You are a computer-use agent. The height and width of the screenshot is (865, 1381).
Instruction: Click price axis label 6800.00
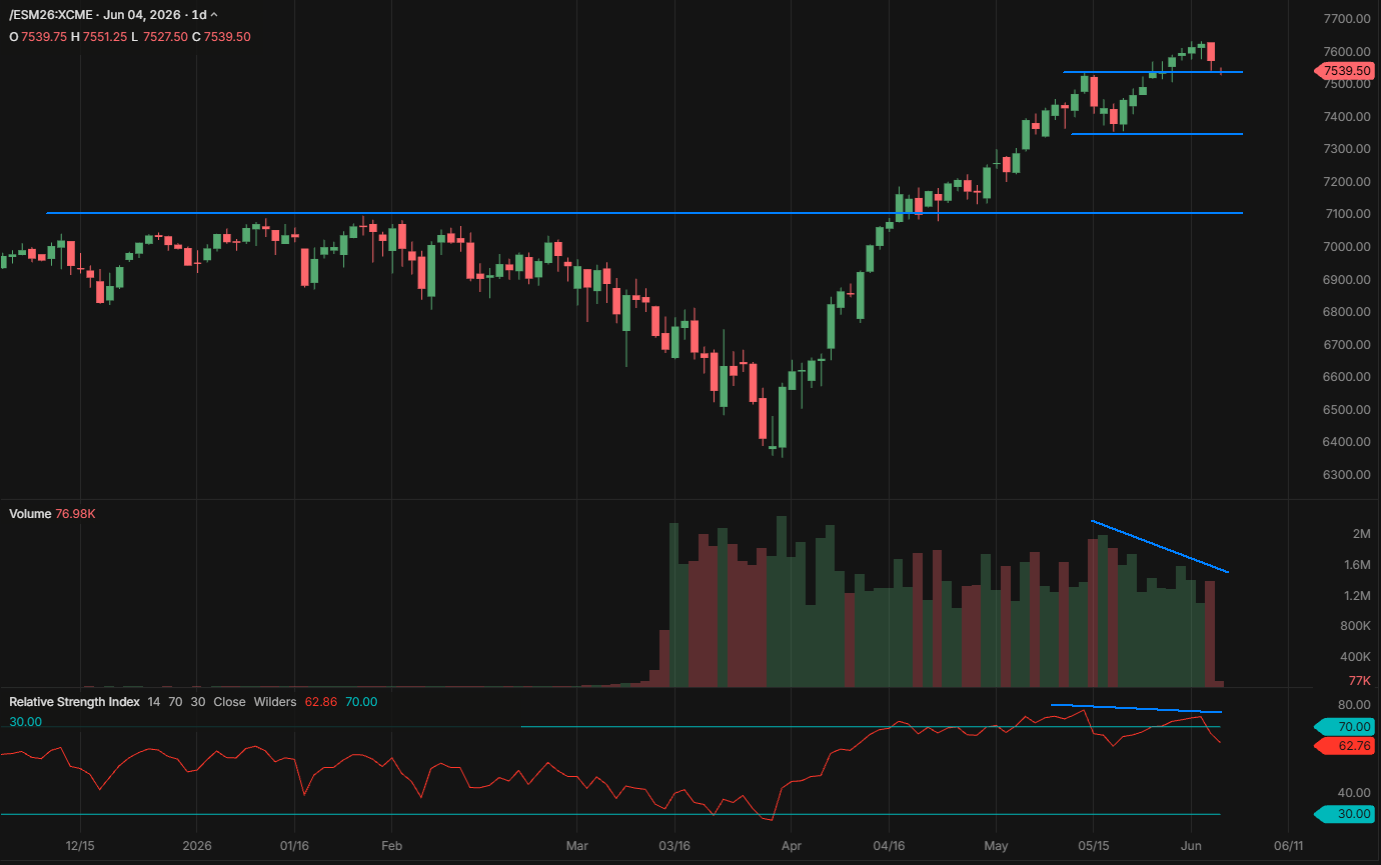tap(1346, 312)
